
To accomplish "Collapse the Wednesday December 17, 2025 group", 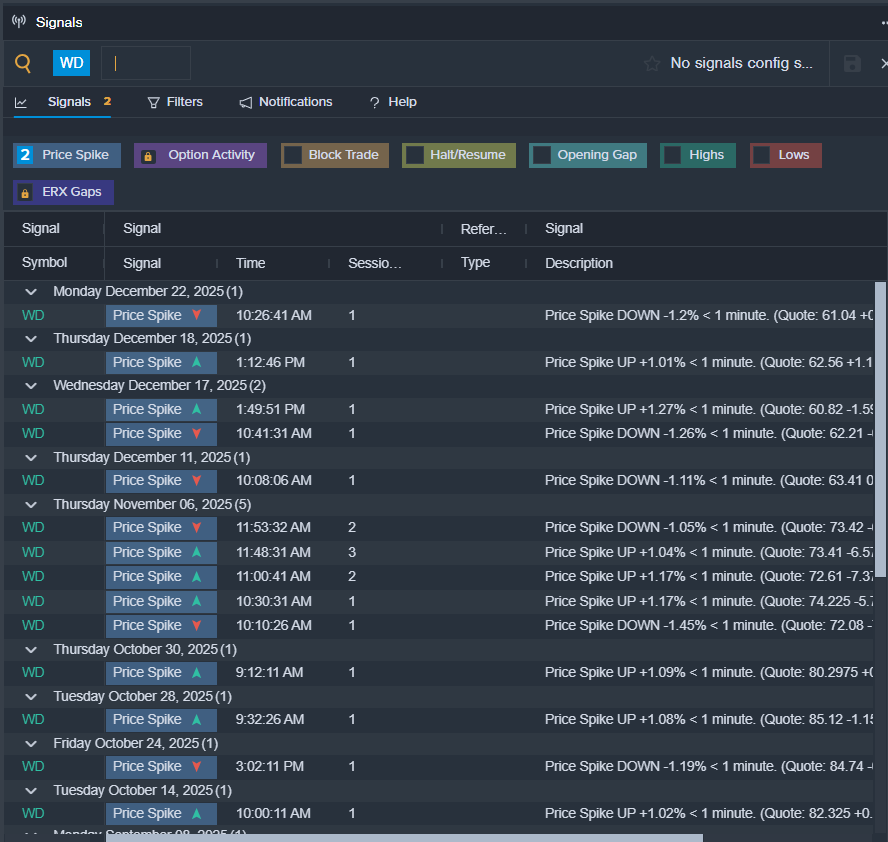I will pos(32,386).
